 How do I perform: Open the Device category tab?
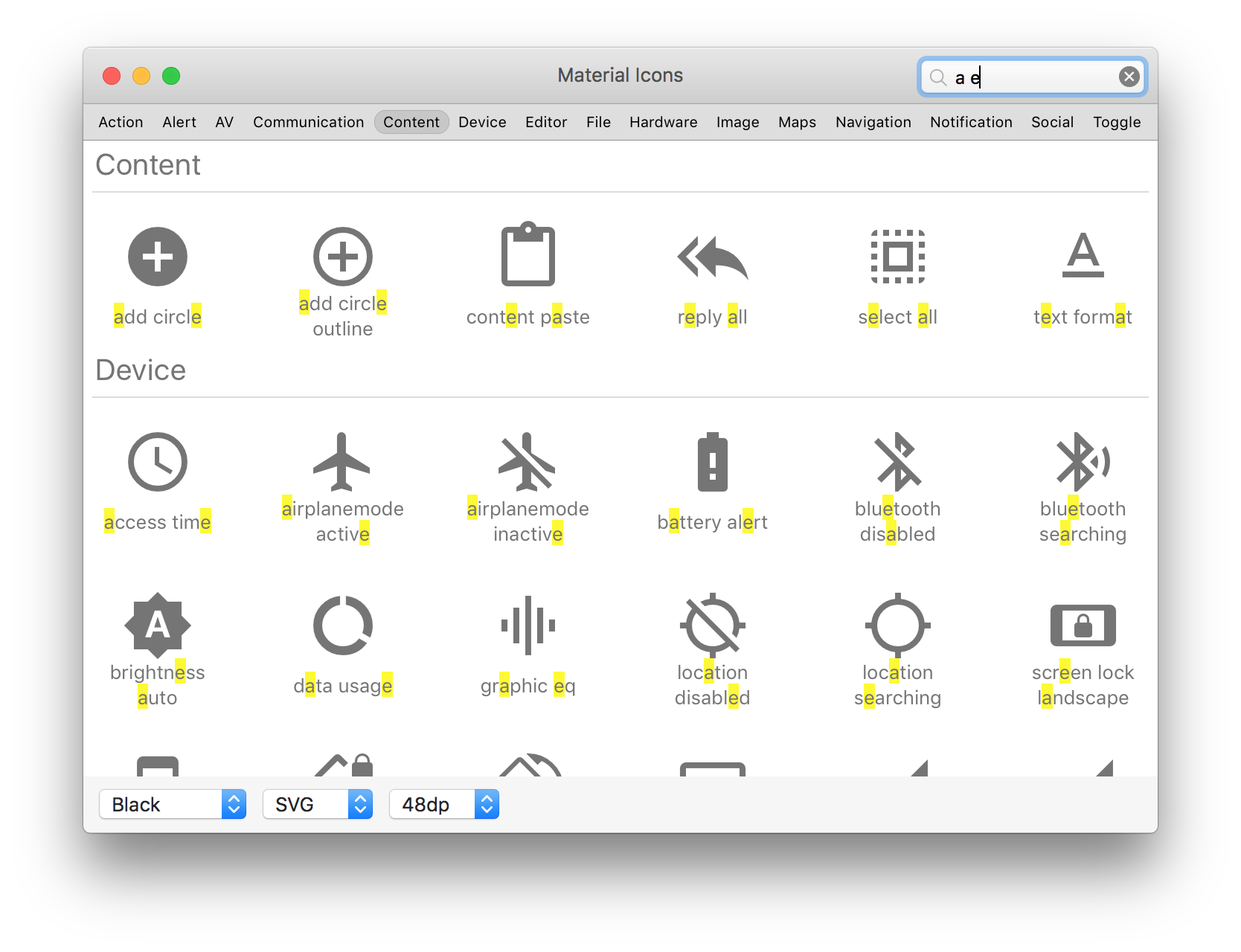[x=482, y=122]
